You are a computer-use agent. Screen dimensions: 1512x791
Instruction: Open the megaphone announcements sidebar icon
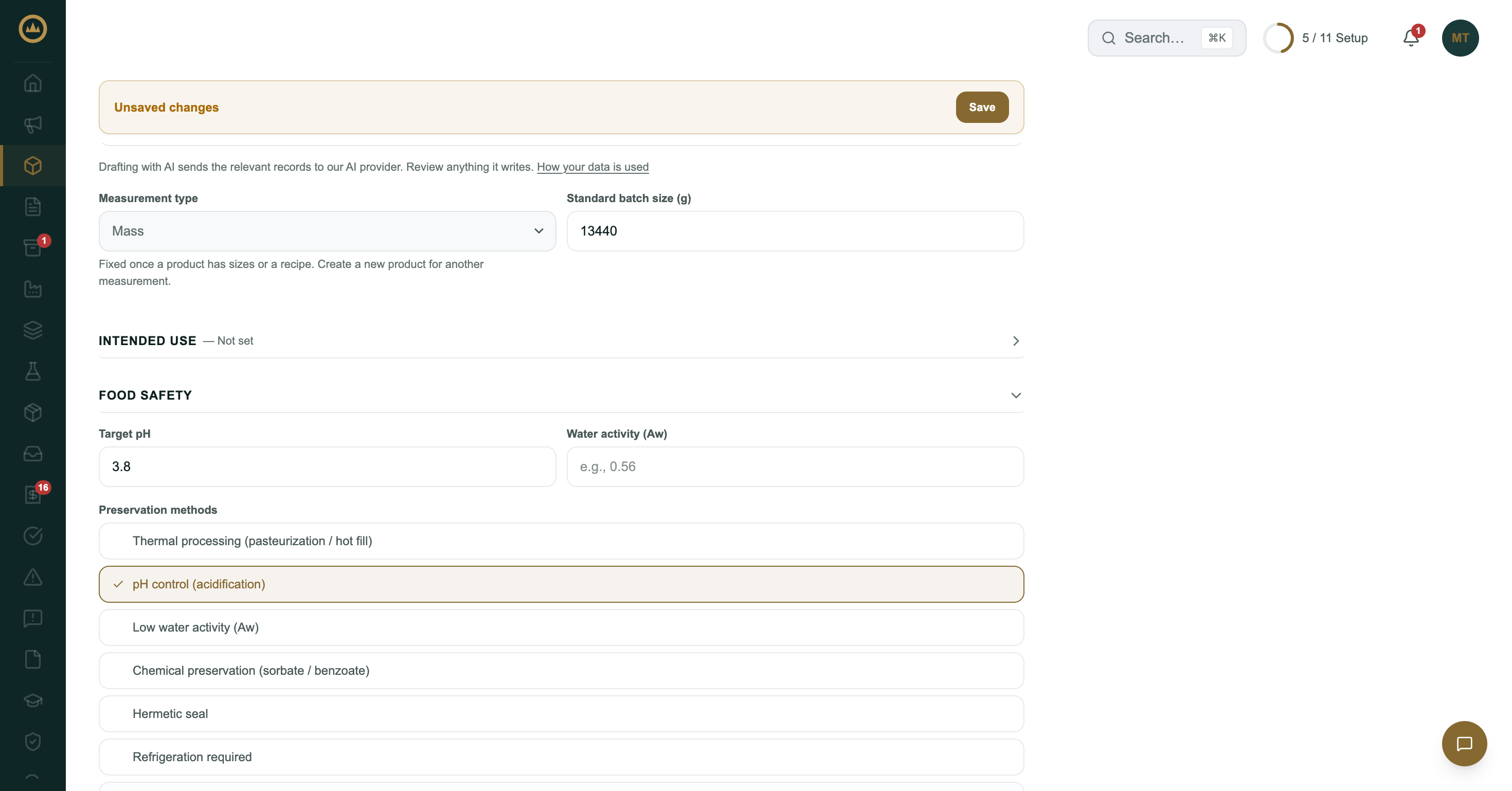click(33, 124)
